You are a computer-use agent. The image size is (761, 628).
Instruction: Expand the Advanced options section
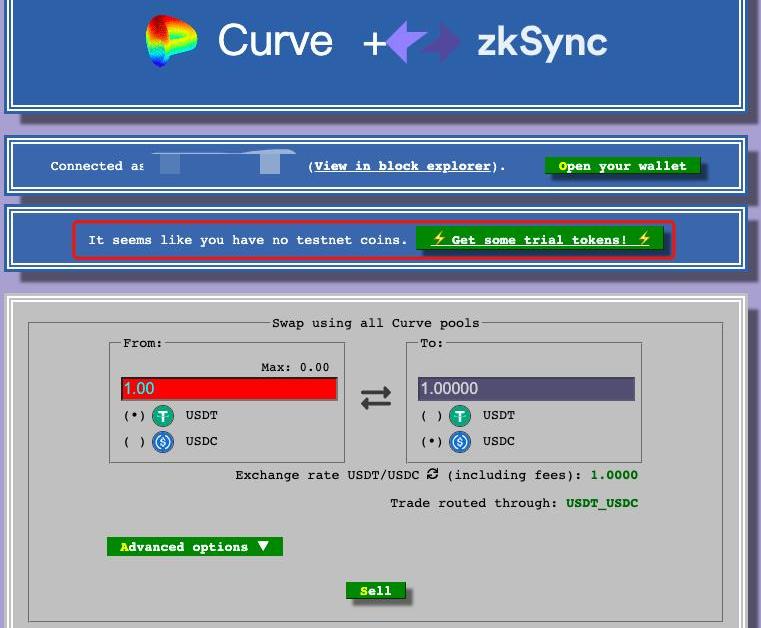[194, 547]
